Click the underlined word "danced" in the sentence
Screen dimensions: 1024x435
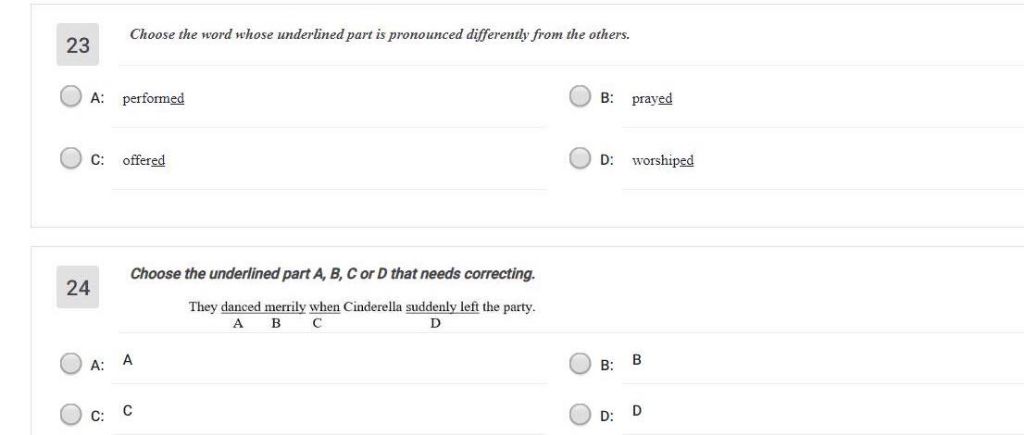tap(239, 307)
